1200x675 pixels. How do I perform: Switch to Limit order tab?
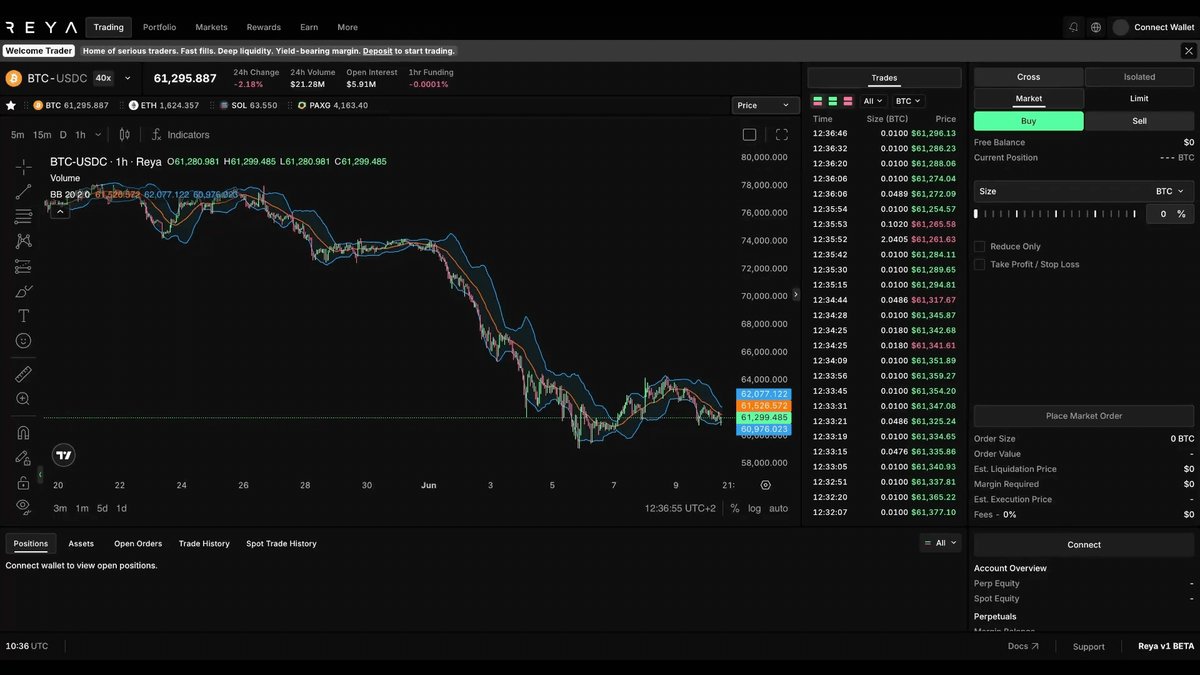point(1139,98)
